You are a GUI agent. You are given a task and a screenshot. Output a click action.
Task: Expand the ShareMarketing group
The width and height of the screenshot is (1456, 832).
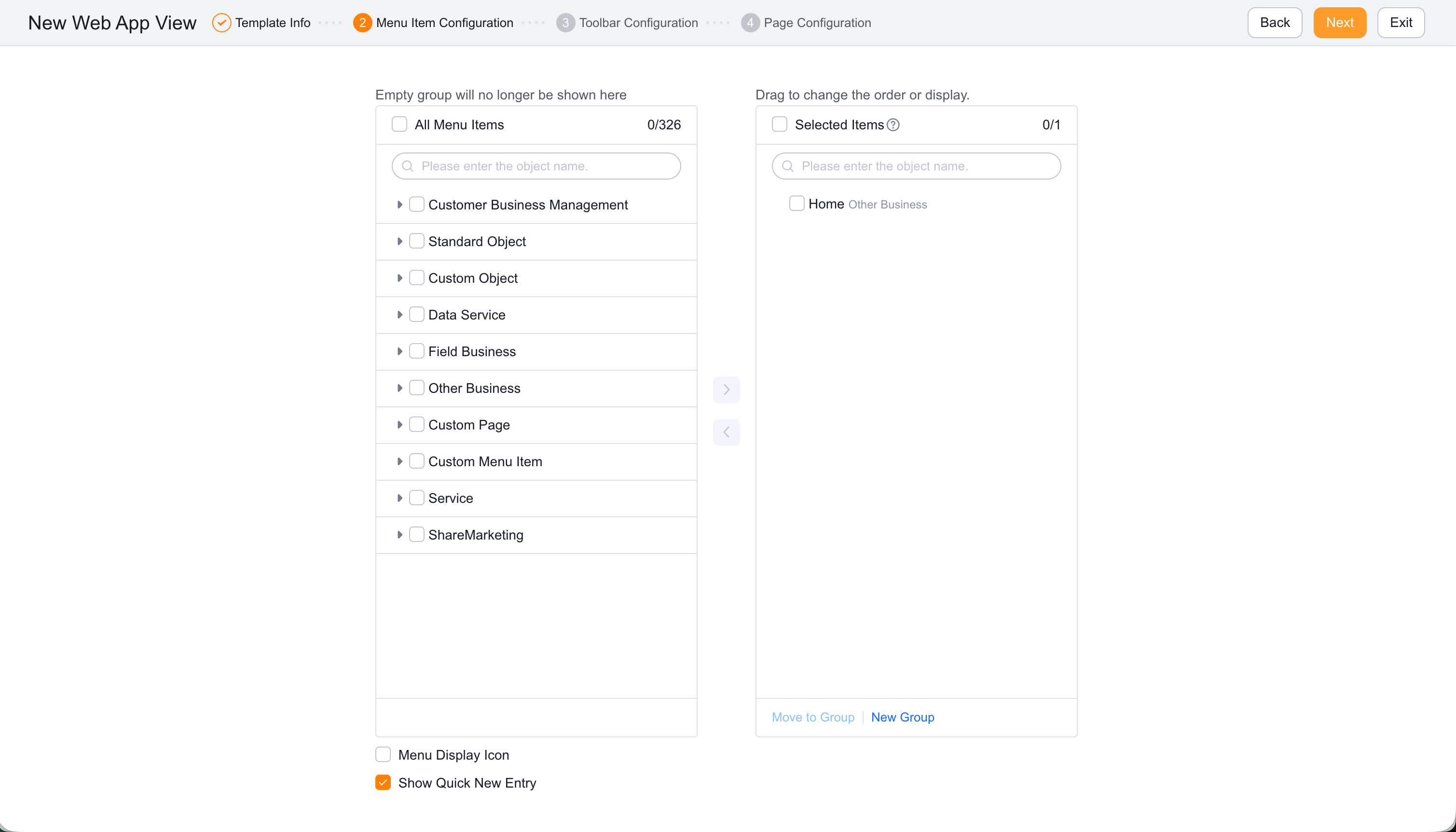point(399,534)
